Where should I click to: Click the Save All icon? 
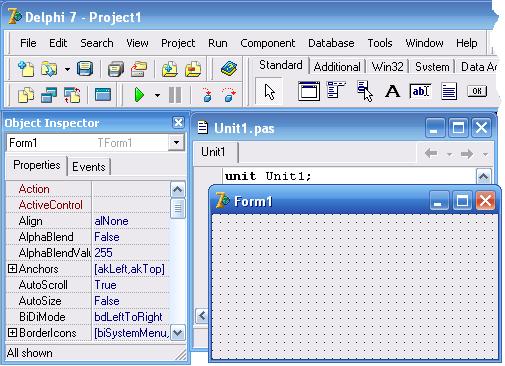pyautogui.click(x=116, y=69)
